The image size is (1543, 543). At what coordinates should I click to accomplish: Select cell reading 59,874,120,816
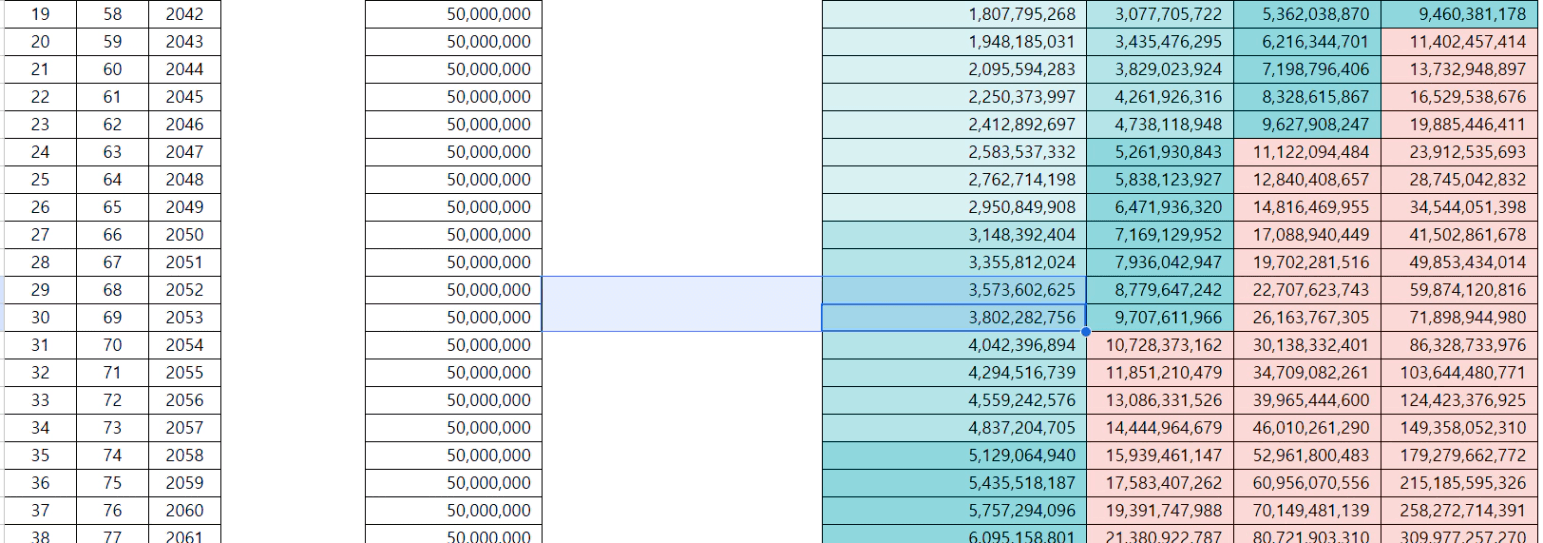1461,290
